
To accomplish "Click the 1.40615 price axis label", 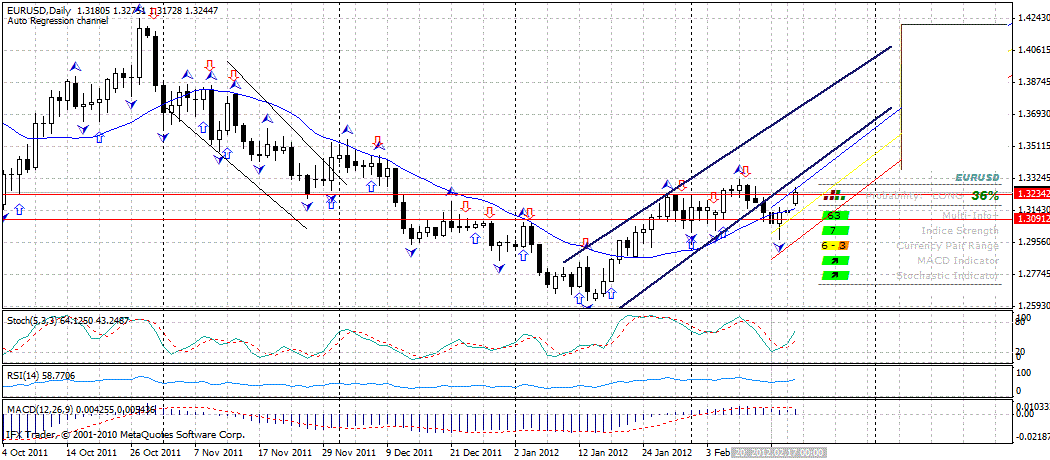I will pos(1032,50).
